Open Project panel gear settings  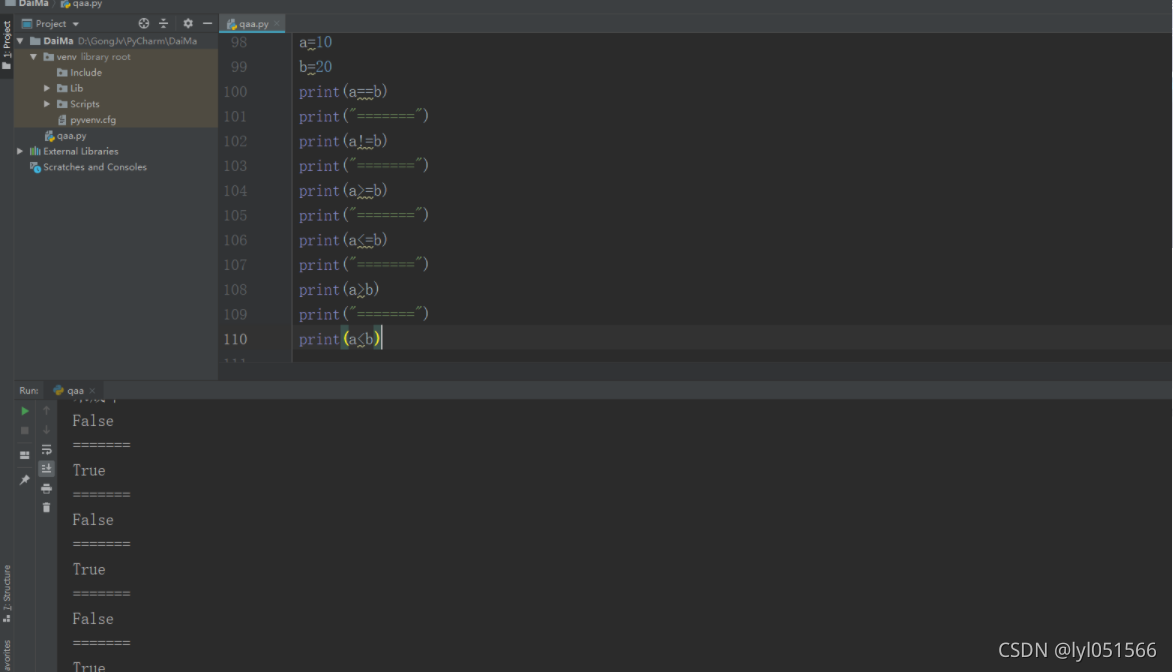pyautogui.click(x=188, y=23)
